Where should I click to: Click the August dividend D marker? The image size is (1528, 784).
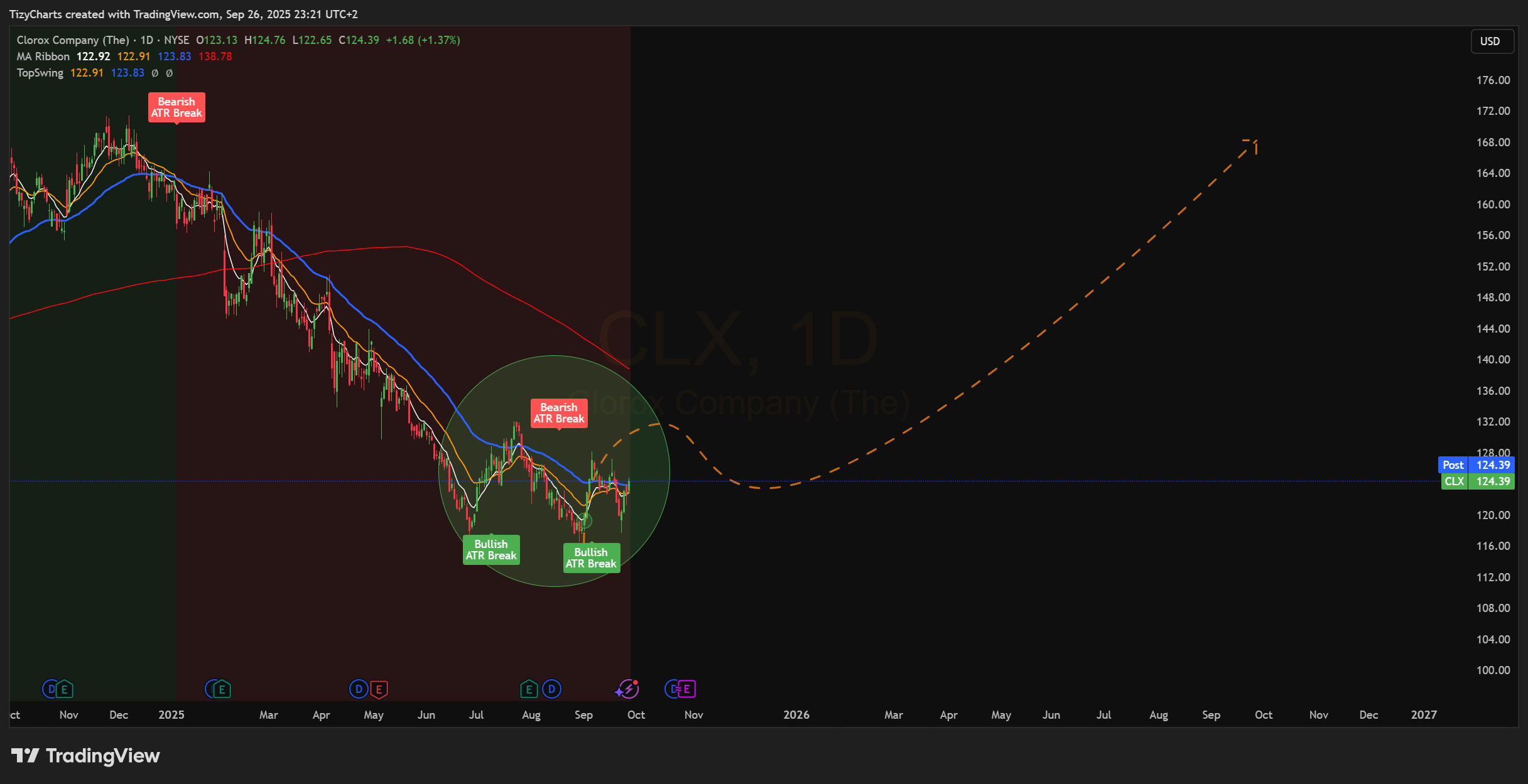551,689
